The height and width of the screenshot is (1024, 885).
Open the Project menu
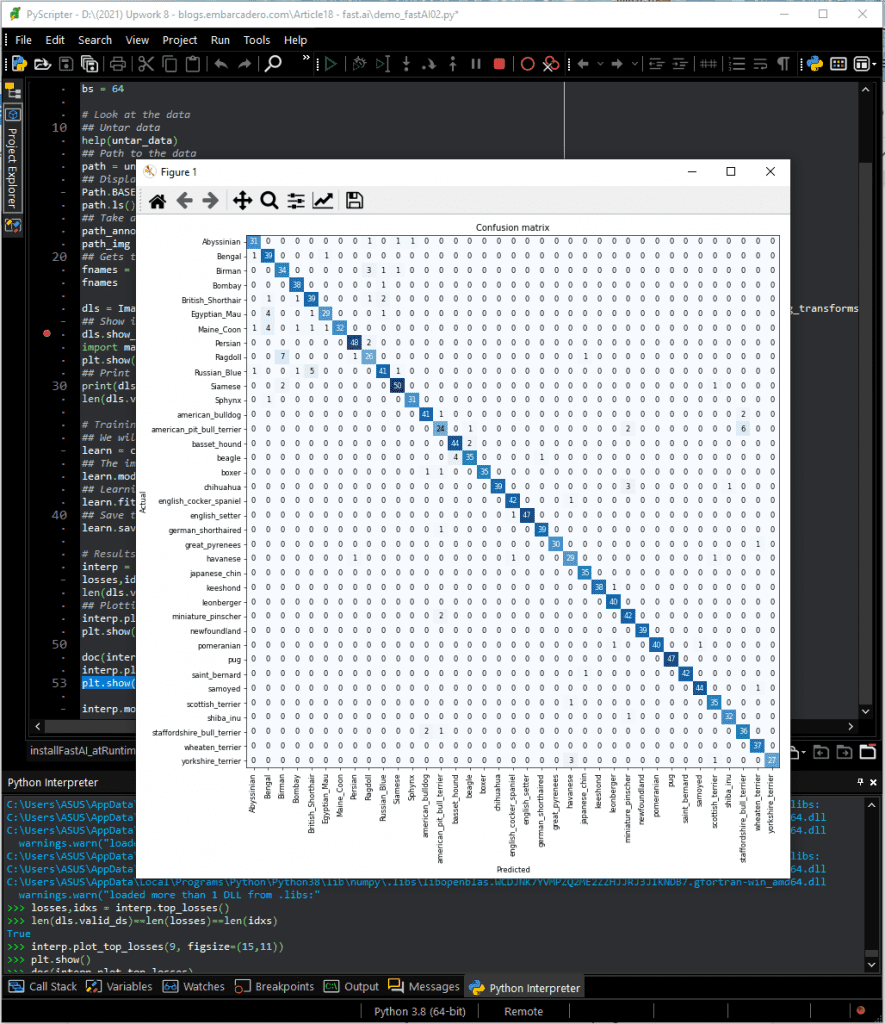pos(180,40)
